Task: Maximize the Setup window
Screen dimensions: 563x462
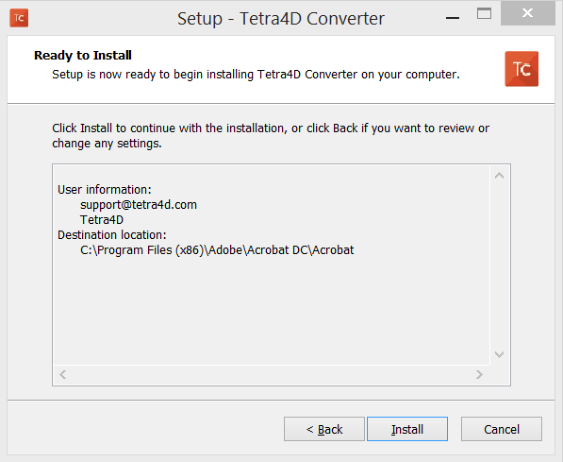Action: click(484, 14)
